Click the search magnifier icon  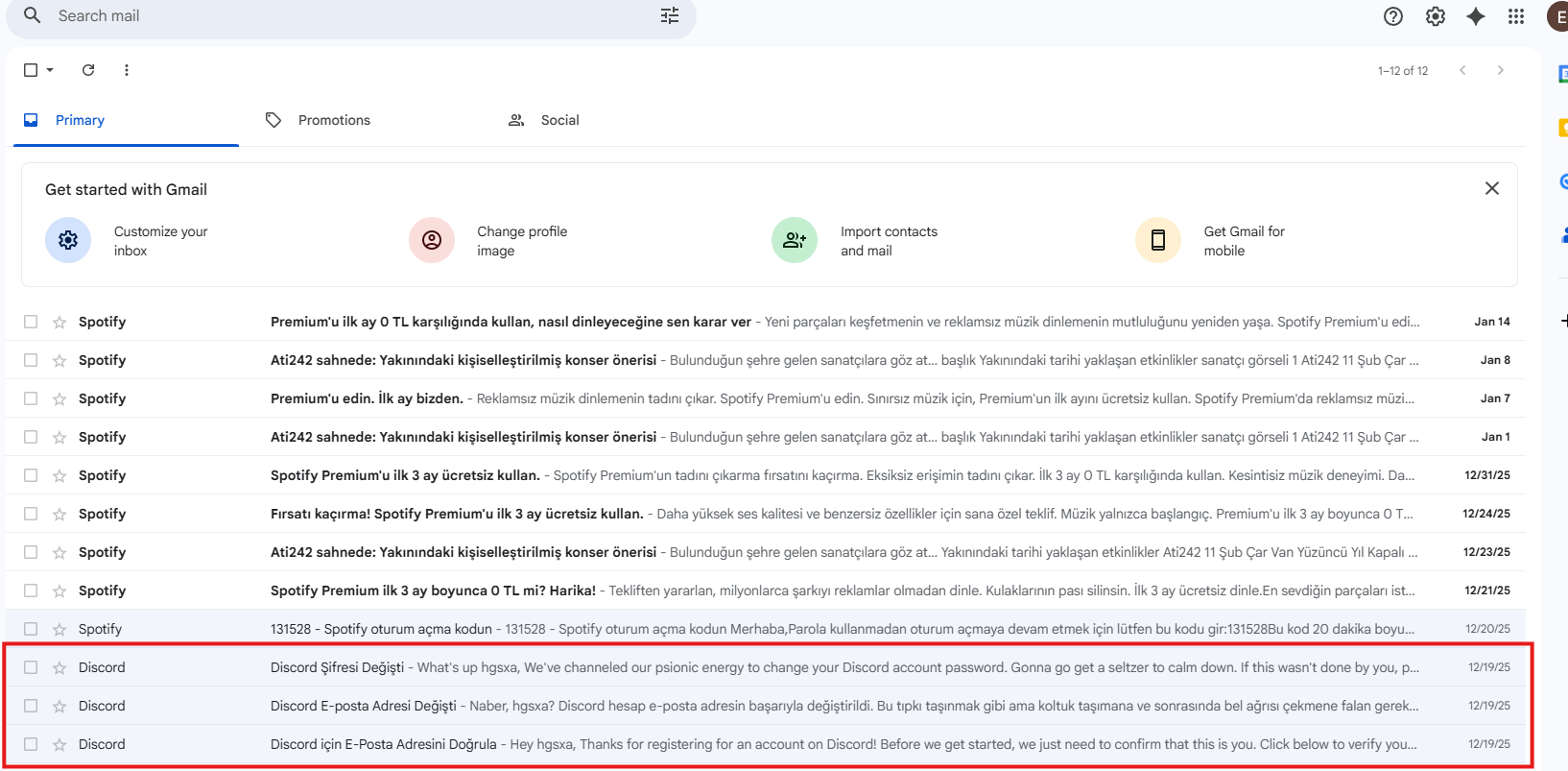(32, 15)
